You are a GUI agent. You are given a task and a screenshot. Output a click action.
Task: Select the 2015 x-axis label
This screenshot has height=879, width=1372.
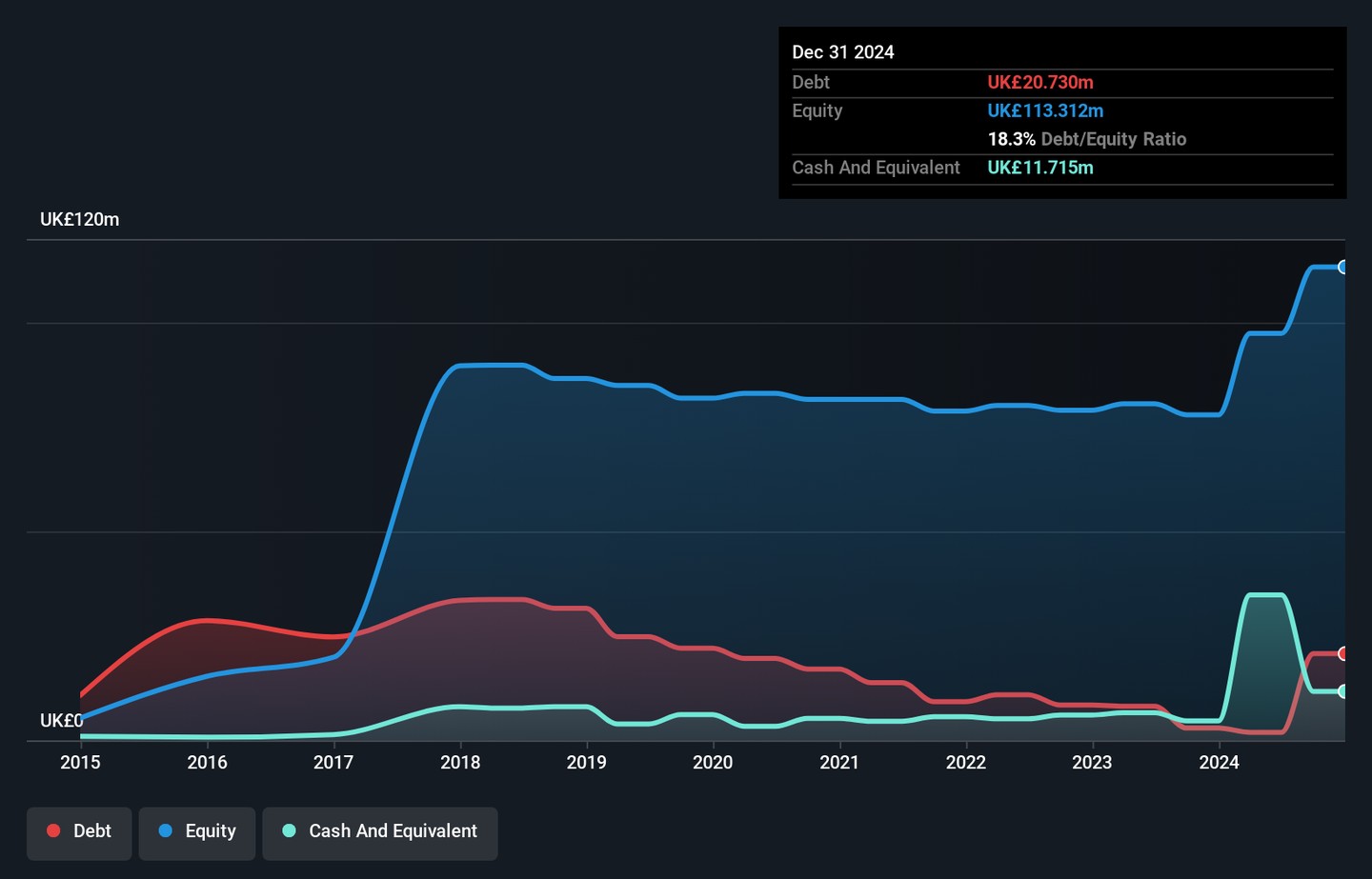coord(80,762)
